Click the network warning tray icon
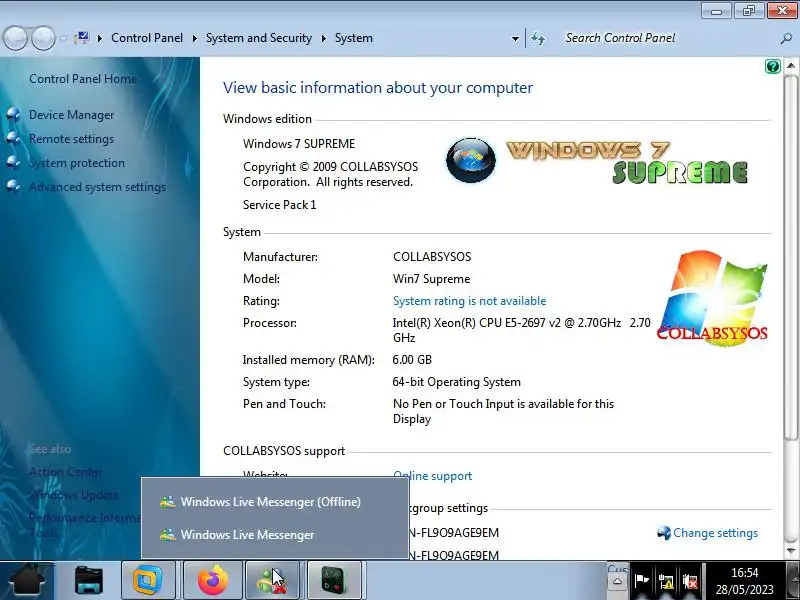Image resolution: width=800 pixels, height=600 pixels. click(x=666, y=581)
